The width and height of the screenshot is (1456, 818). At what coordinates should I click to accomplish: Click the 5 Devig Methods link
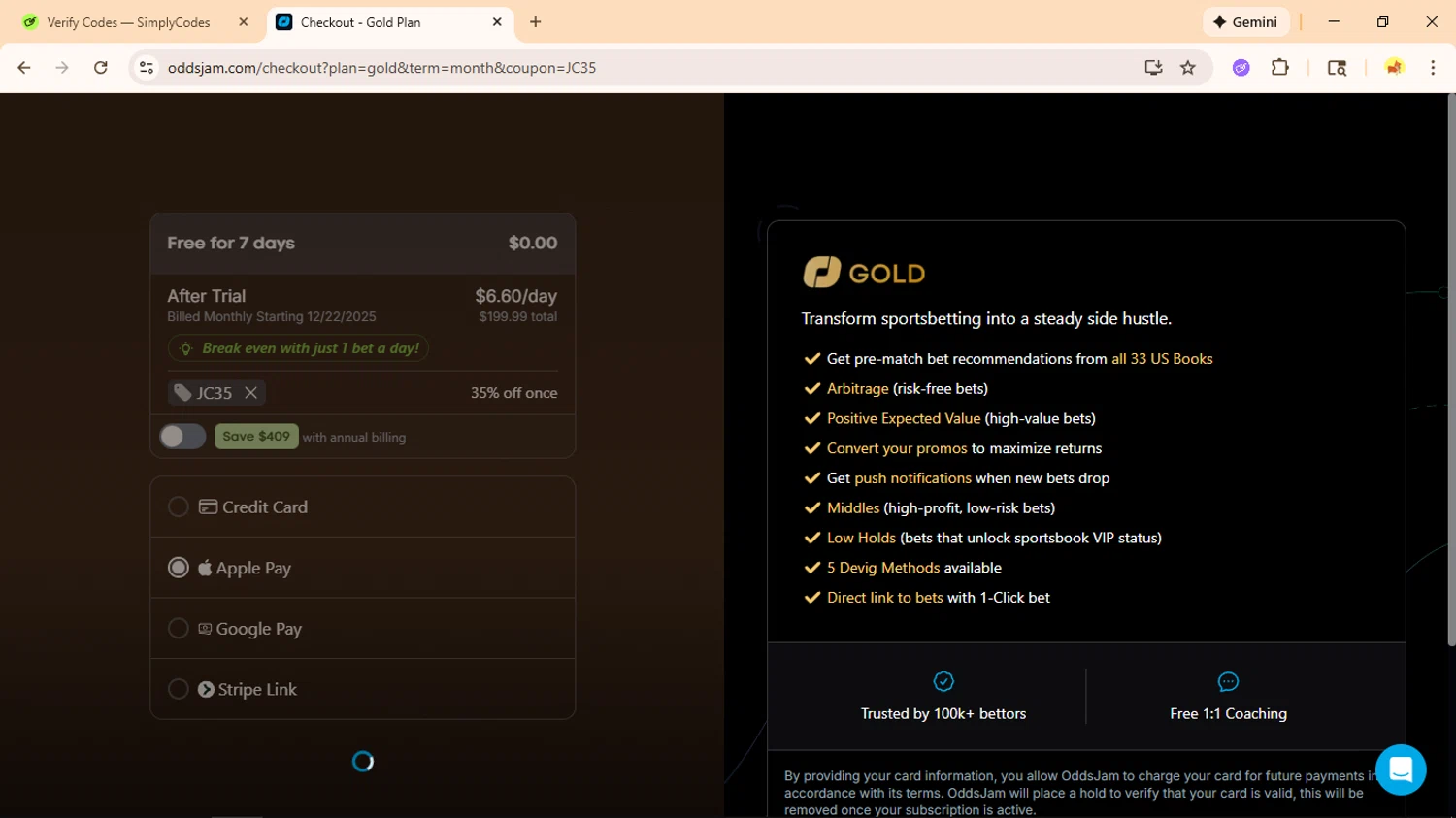[x=883, y=568]
